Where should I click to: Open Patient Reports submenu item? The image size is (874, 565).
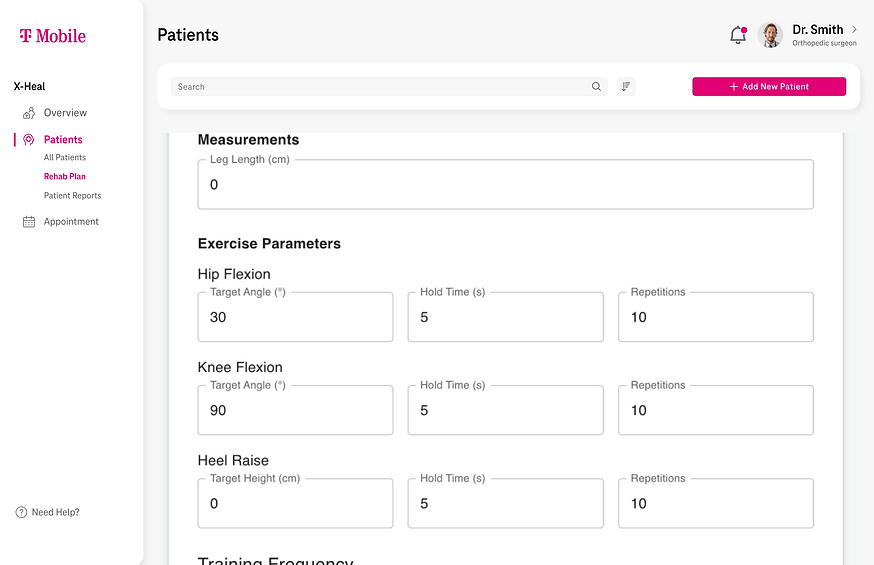72,196
